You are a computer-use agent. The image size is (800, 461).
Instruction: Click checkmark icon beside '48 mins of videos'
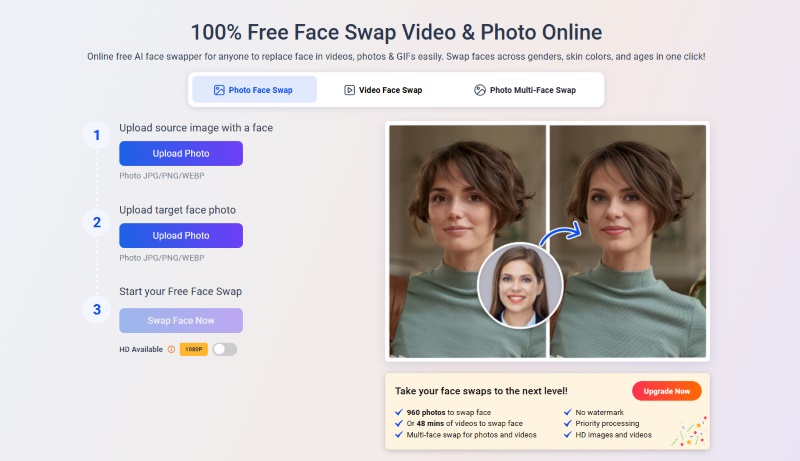pyautogui.click(x=399, y=423)
